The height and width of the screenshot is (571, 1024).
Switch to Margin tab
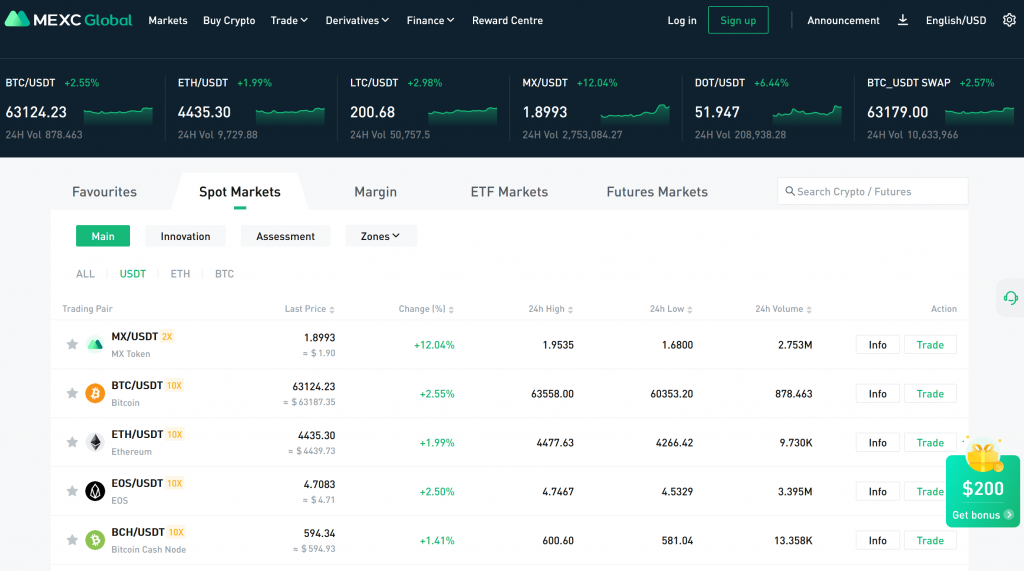point(376,191)
